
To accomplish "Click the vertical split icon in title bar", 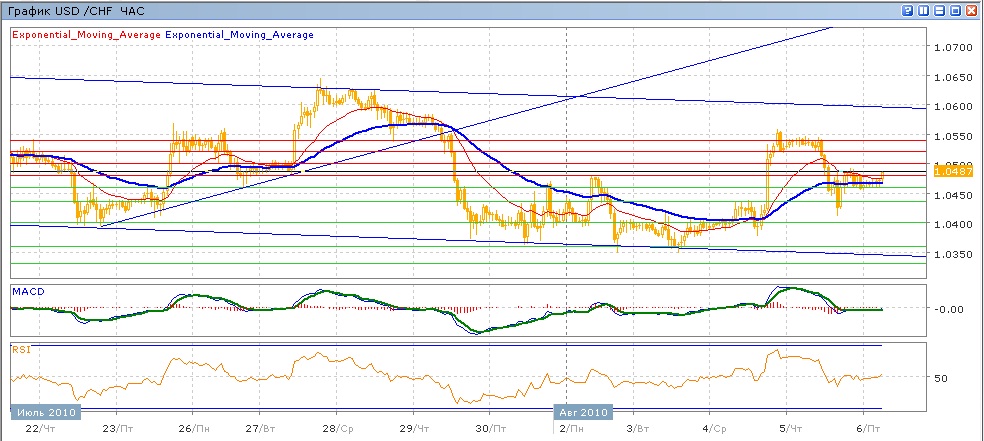I will click(x=924, y=10).
